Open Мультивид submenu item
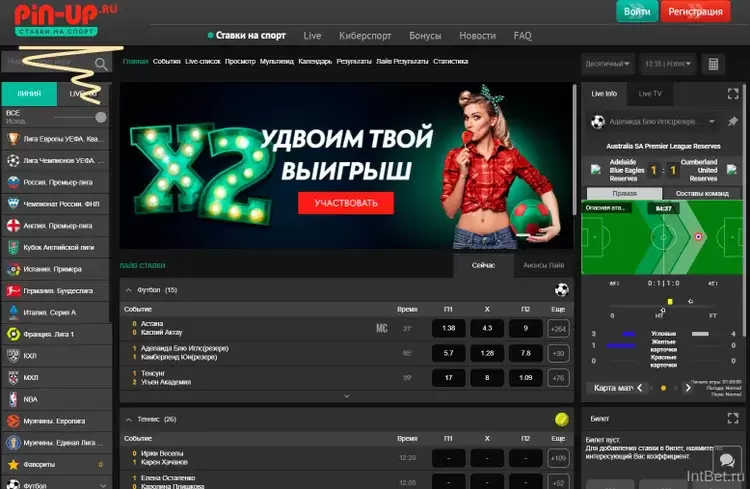 click(x=276, y=61)
